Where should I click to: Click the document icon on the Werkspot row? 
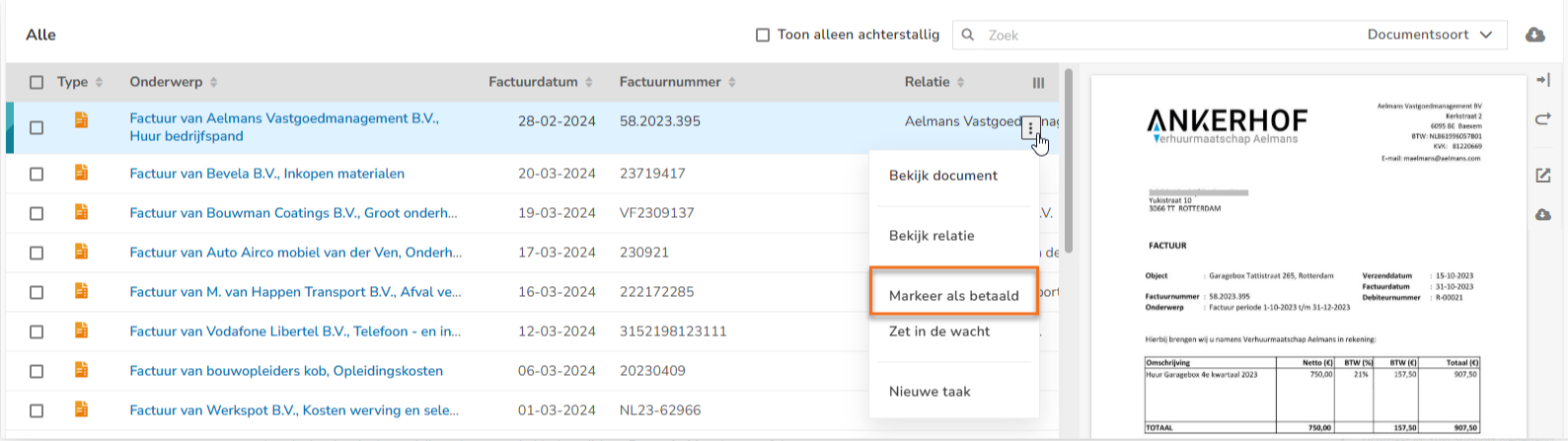82,409
